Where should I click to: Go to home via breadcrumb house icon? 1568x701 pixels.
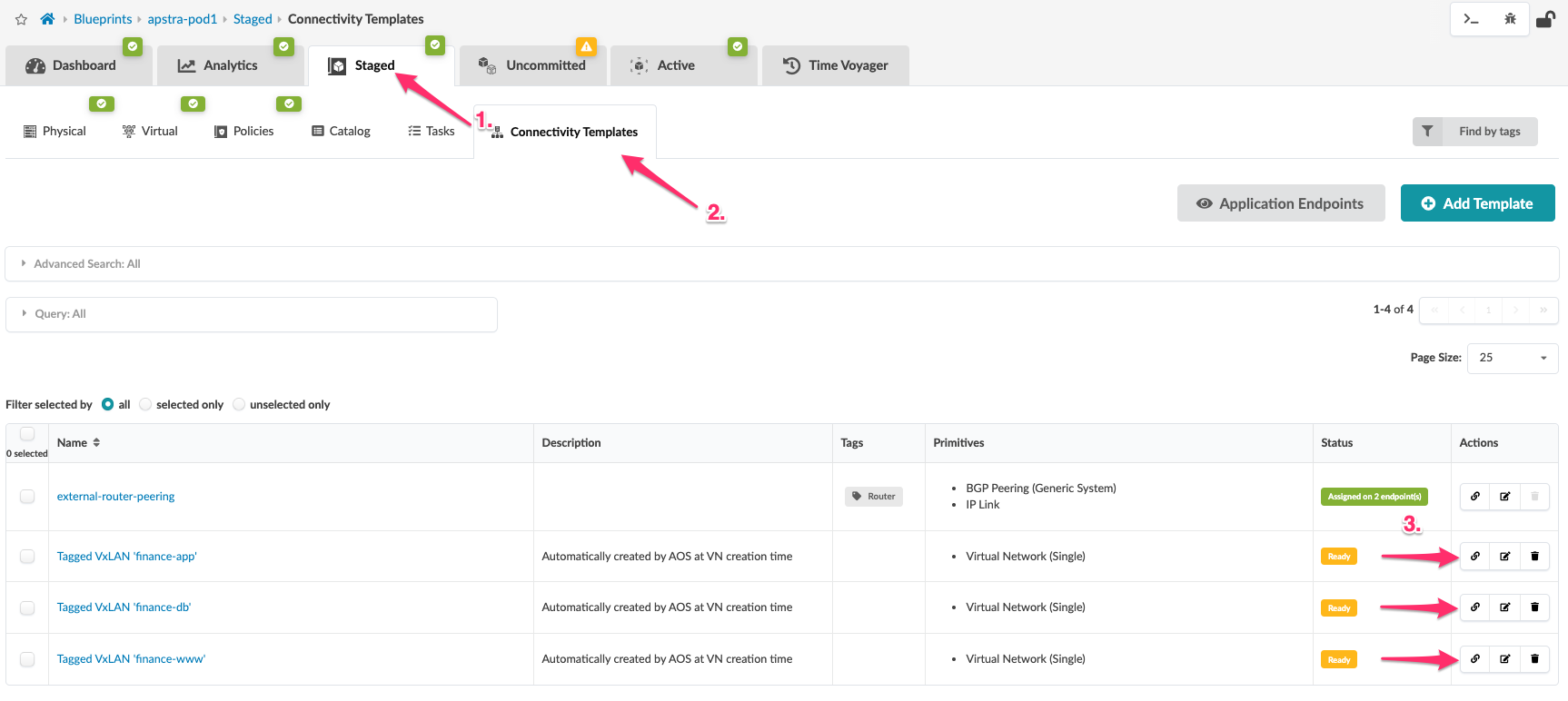pyautogui.click(x=47, y=19)
